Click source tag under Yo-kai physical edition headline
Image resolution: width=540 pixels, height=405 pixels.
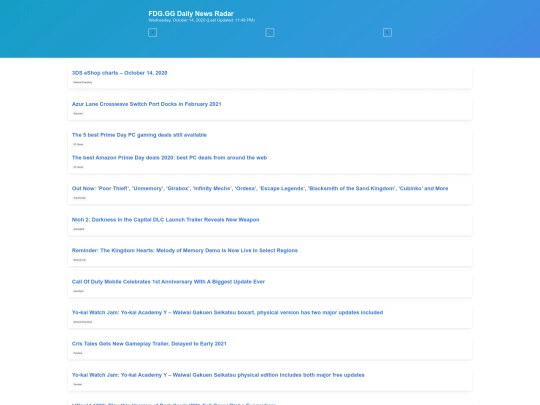pos(78,384)
